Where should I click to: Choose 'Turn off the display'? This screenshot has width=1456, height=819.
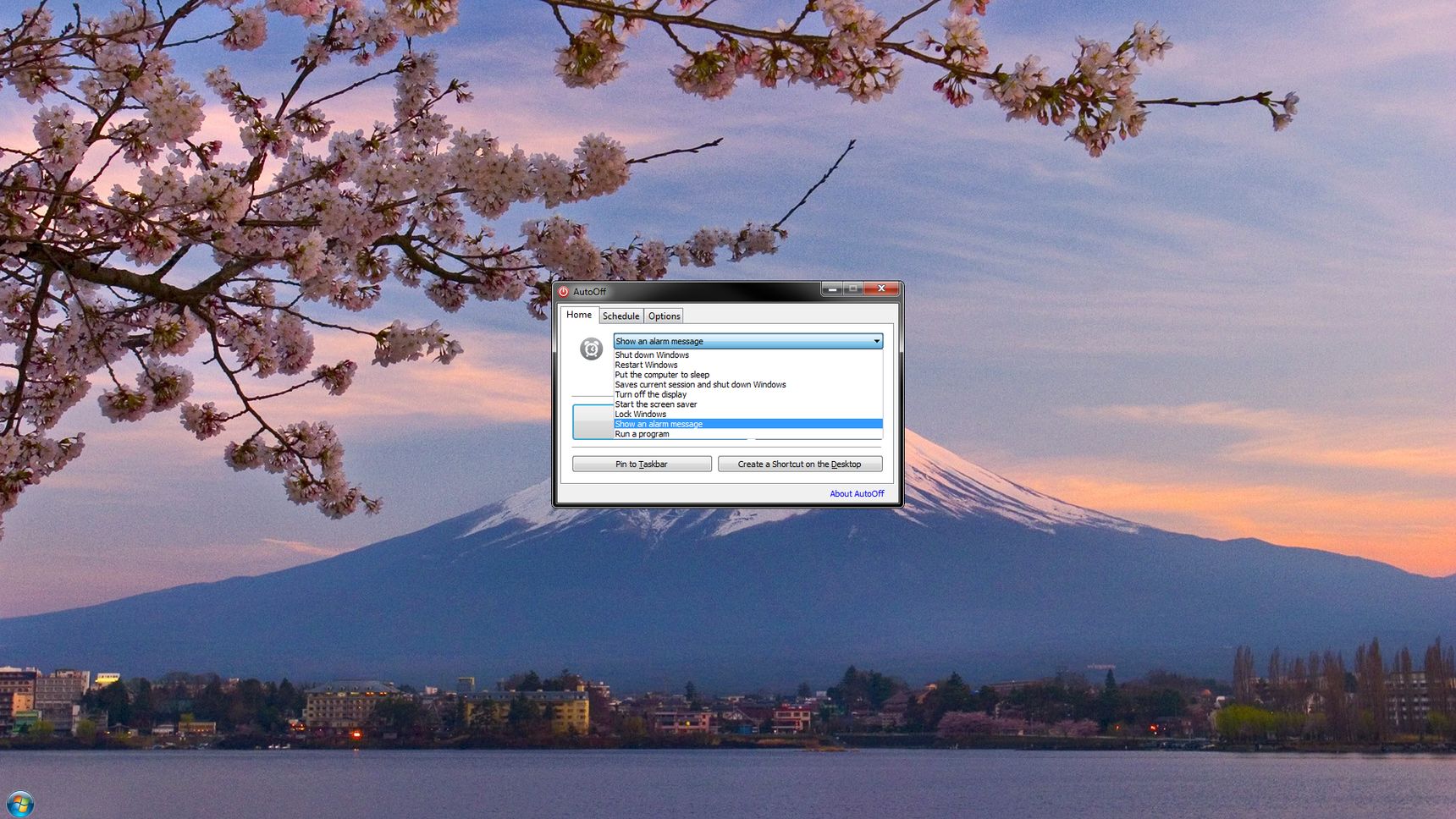click(747, 394)
